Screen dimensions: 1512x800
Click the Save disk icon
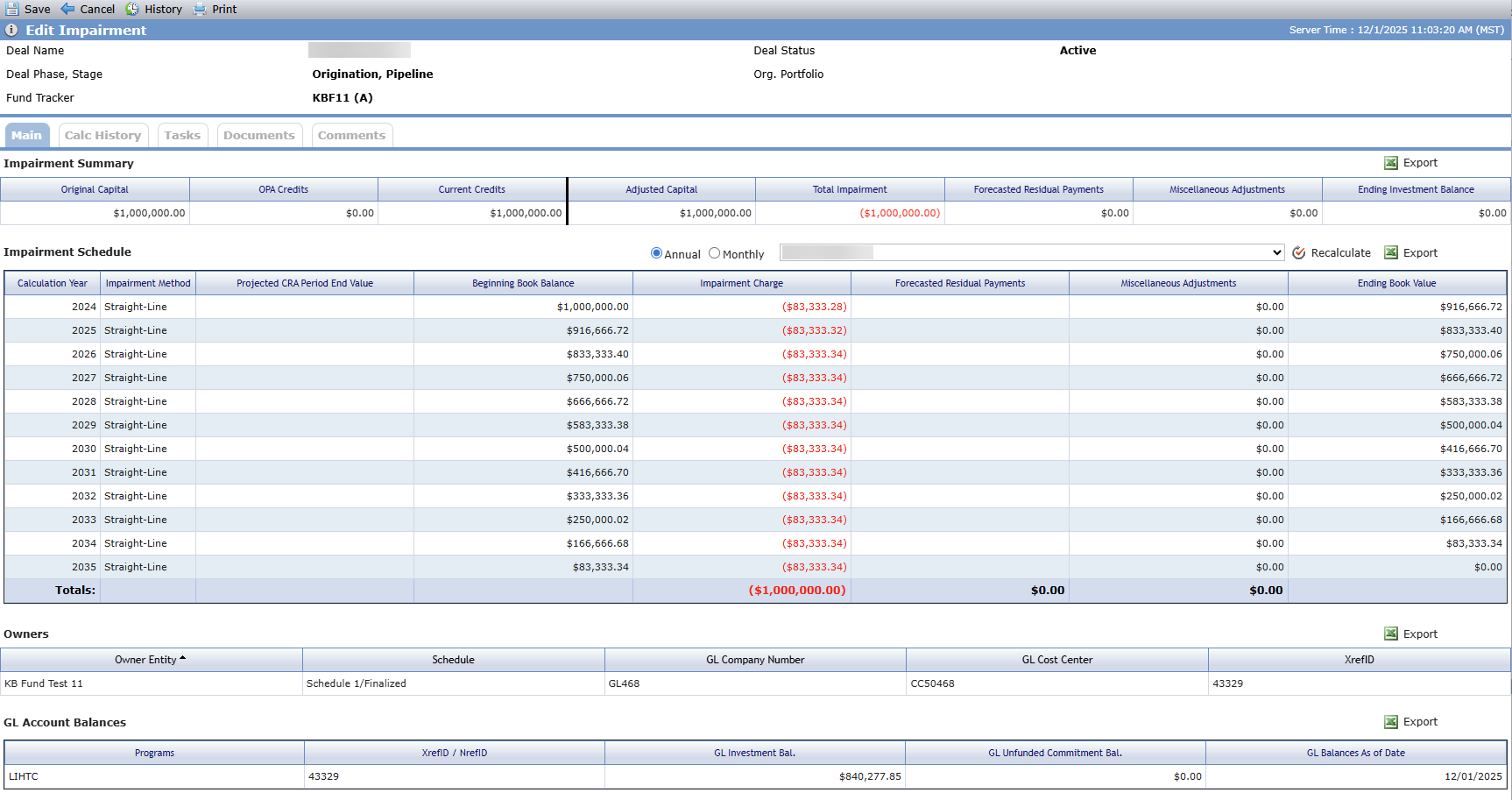coord(12,9)
